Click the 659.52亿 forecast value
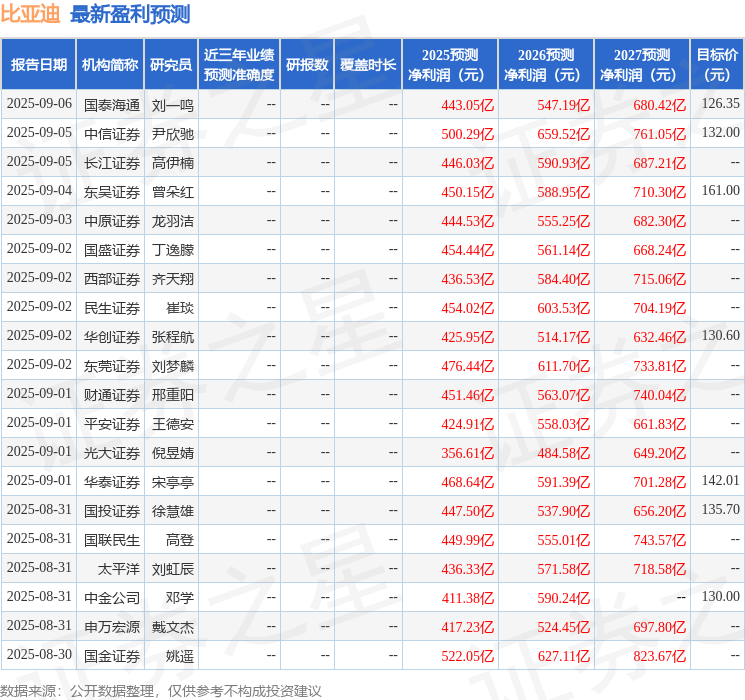The image size is (745, 700). click(564, 134)
